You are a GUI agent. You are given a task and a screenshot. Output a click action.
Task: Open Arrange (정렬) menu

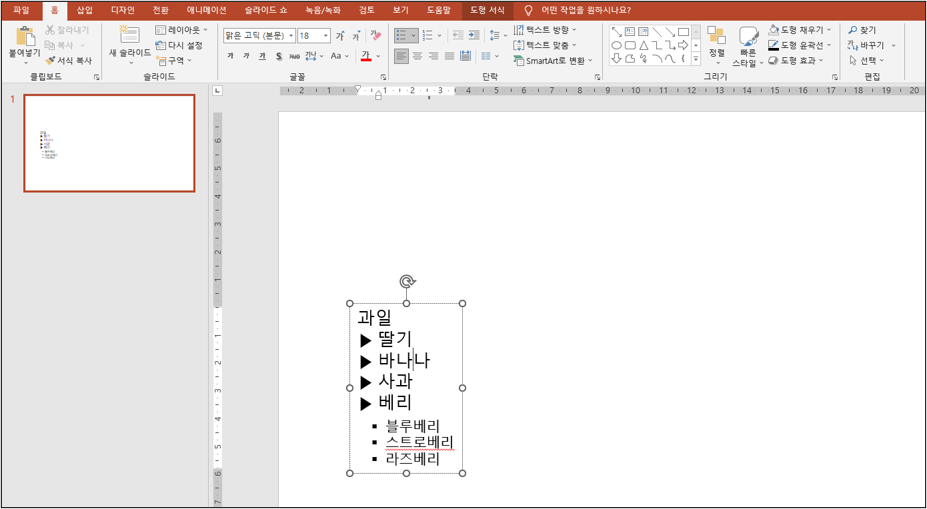tap(717, 44)
